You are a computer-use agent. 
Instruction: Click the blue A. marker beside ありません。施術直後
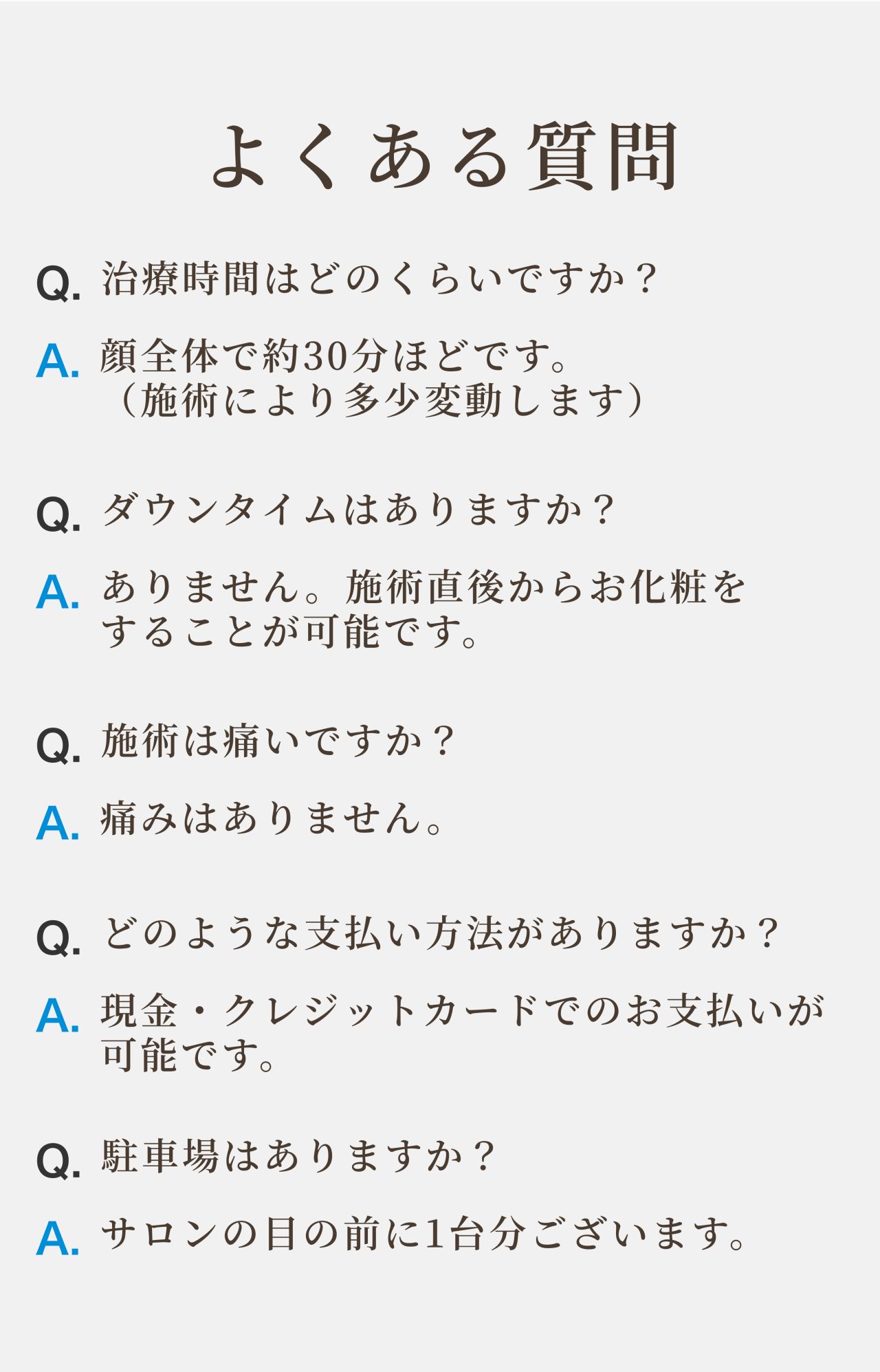(x=58, y=592)
